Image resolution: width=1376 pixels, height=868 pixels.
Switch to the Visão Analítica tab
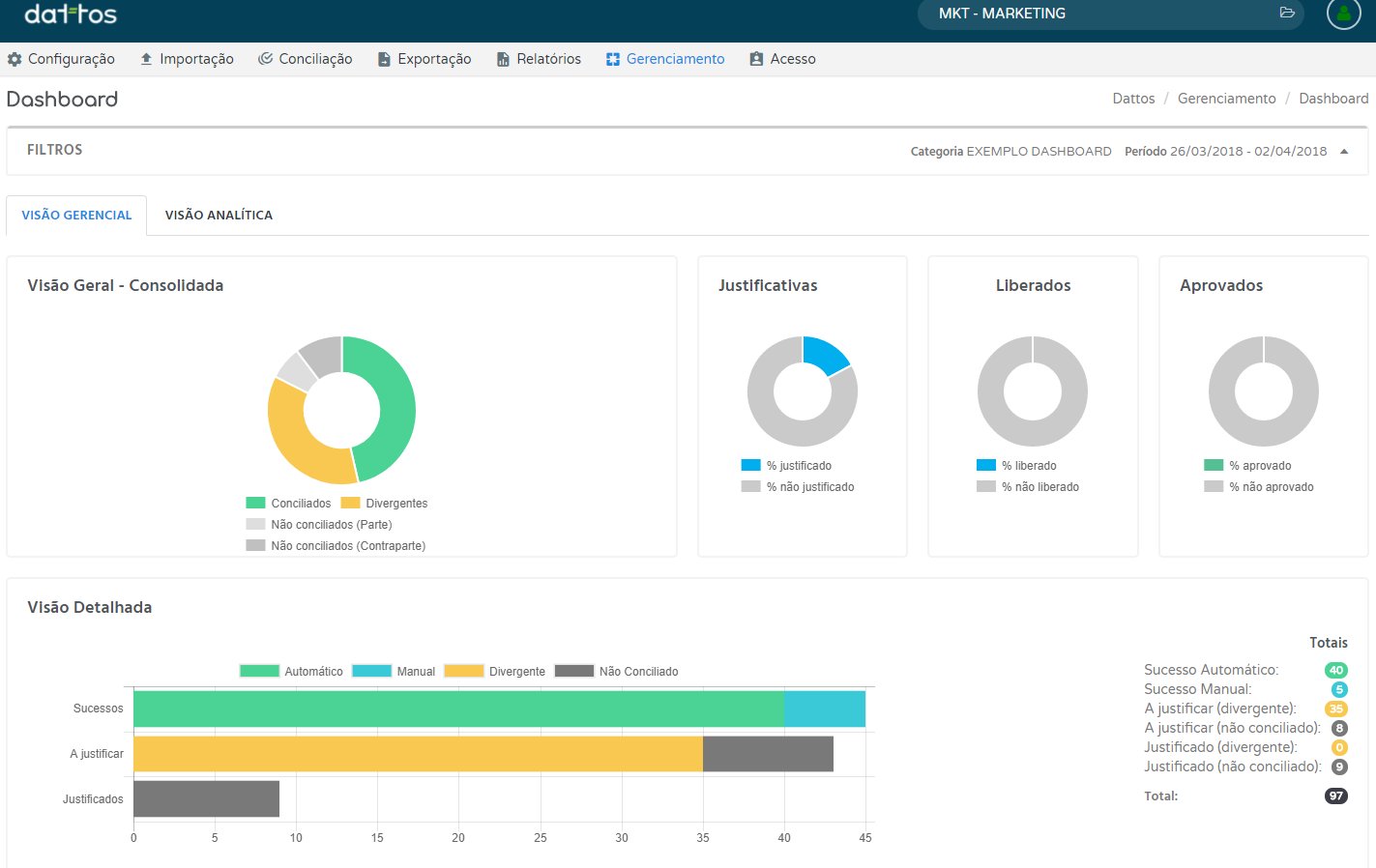pyautogui.click(x=219, y=215)
